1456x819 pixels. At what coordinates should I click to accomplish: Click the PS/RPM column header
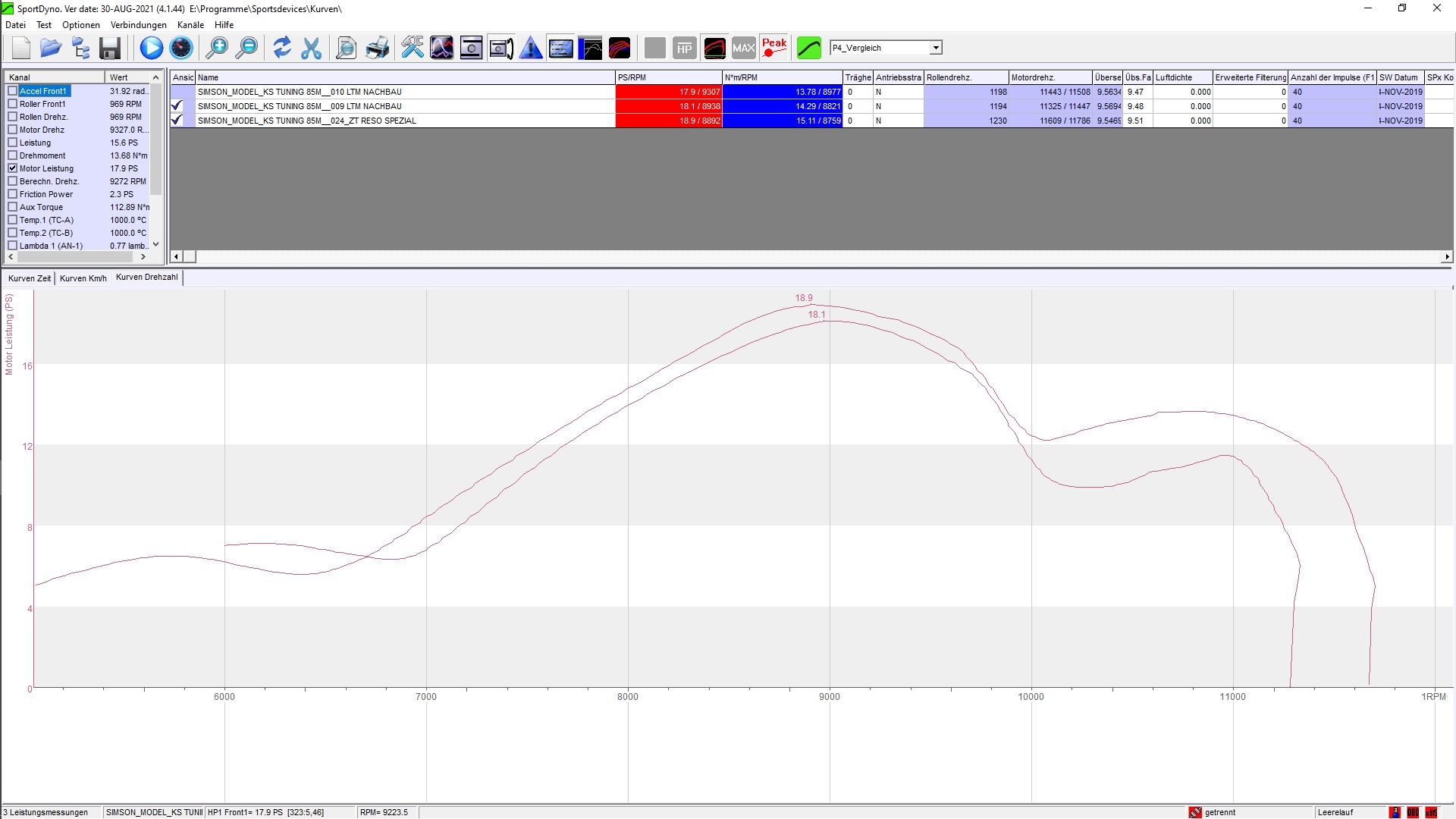pyautogui.click(x=667, y=77)
